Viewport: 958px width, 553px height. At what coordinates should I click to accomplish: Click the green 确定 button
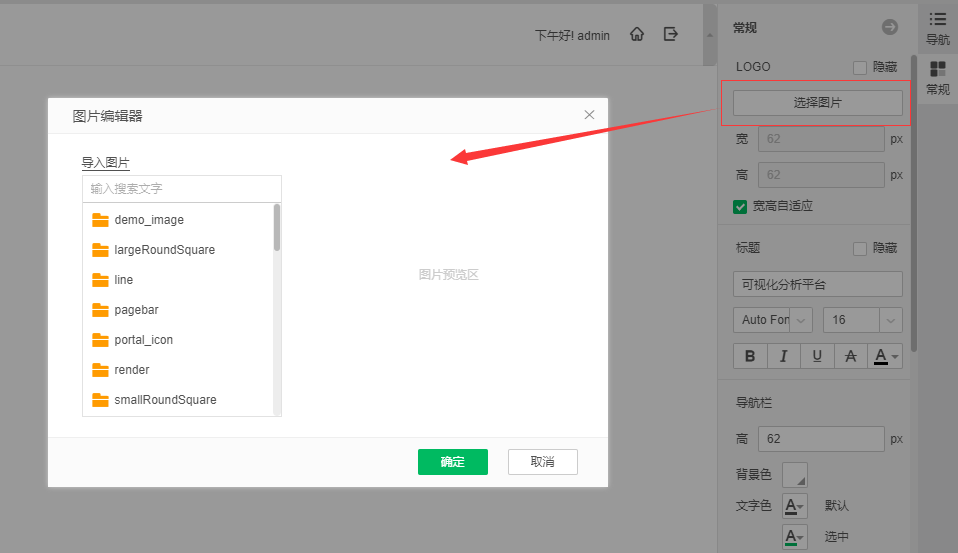coord(453,462)
